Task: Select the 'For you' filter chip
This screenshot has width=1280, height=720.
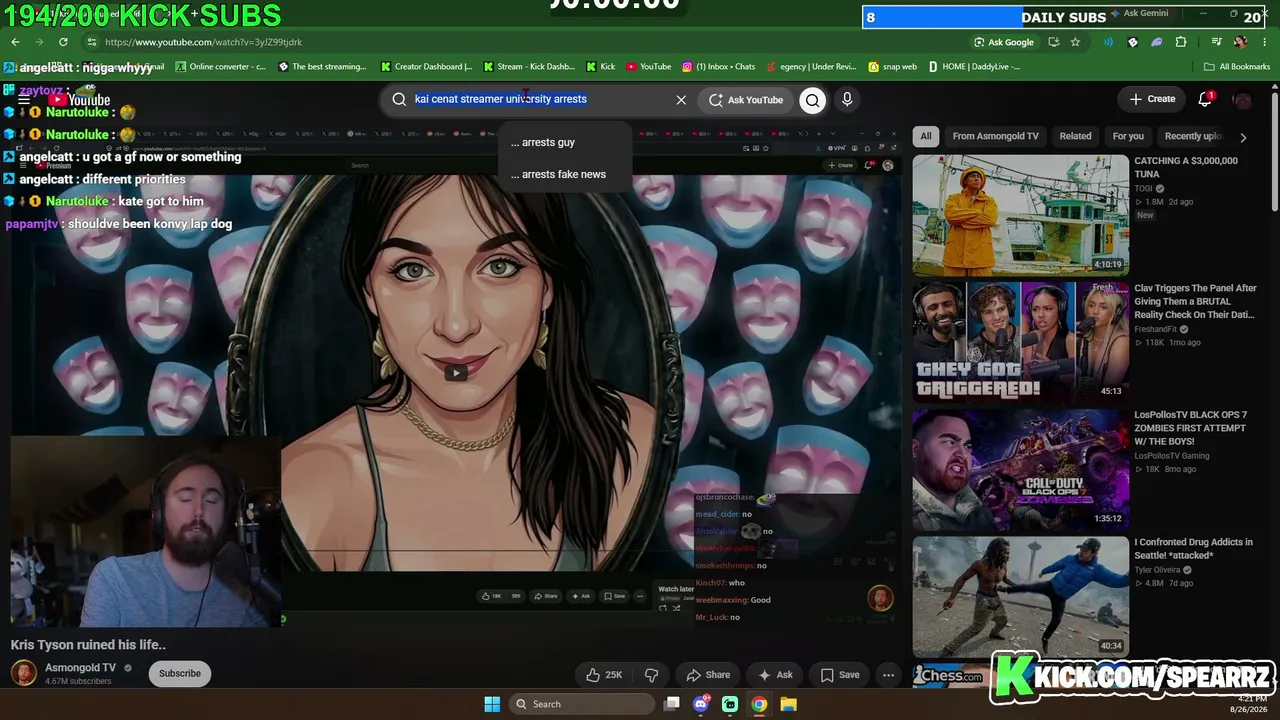Action: tap(1128, 136)
